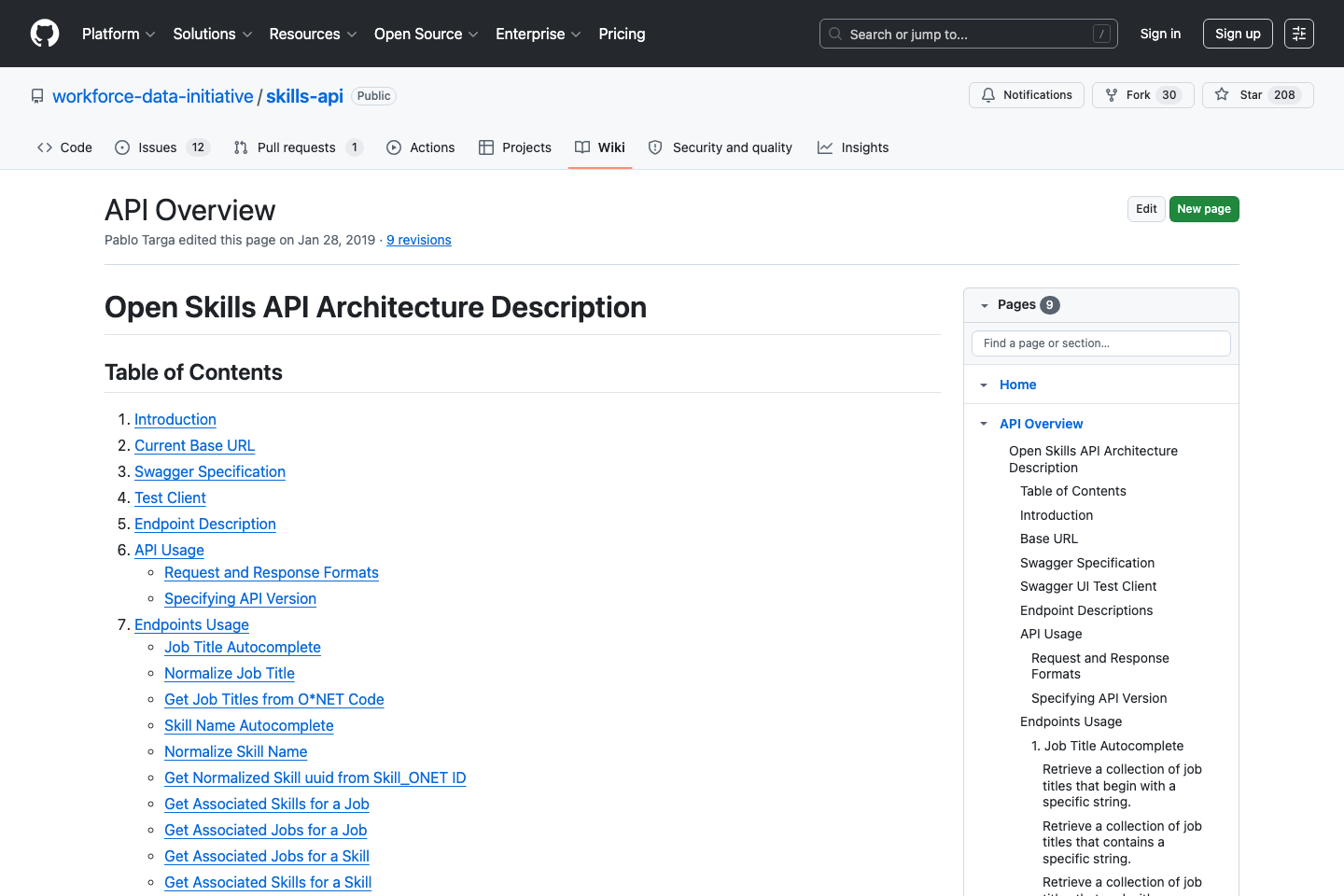Viewport: 1344px width, 896px height.
Task: Open the command palette icon near Sign up
Action: [1298, 34]
